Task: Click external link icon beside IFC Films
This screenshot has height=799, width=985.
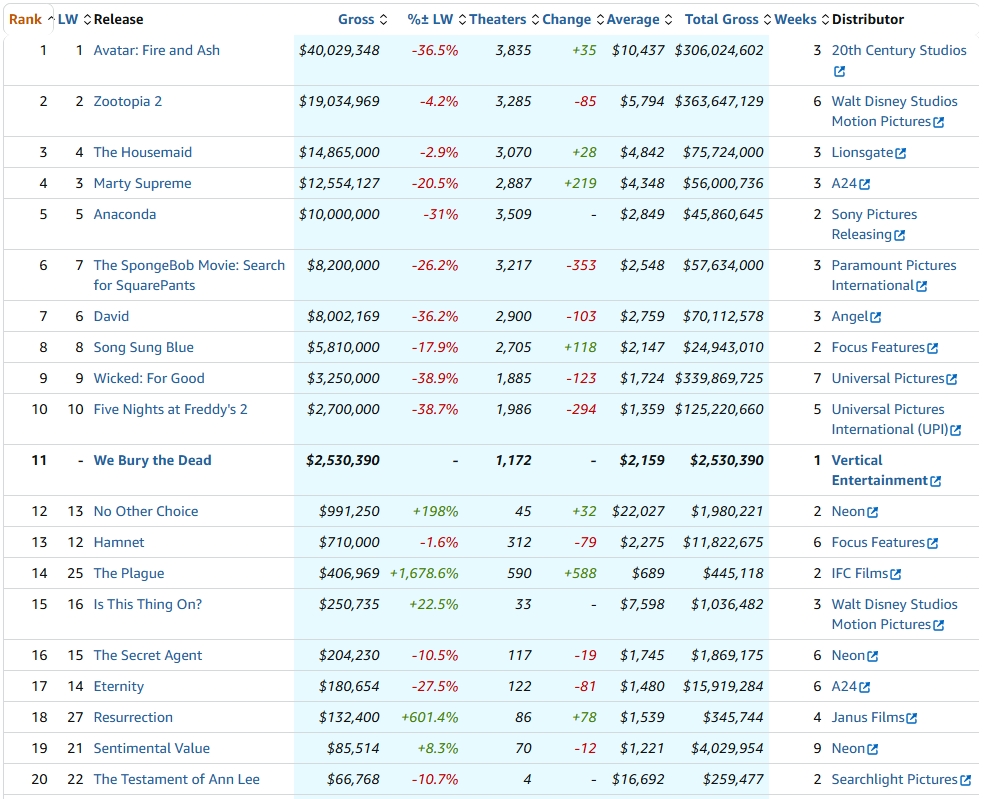Action: point(895,574)
